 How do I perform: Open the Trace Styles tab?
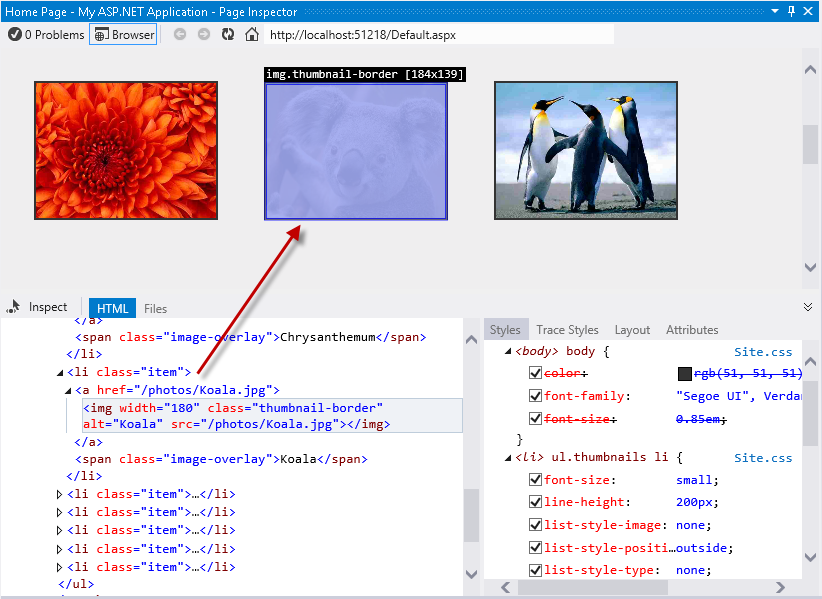pyautogui.click(x=567, y=329)
